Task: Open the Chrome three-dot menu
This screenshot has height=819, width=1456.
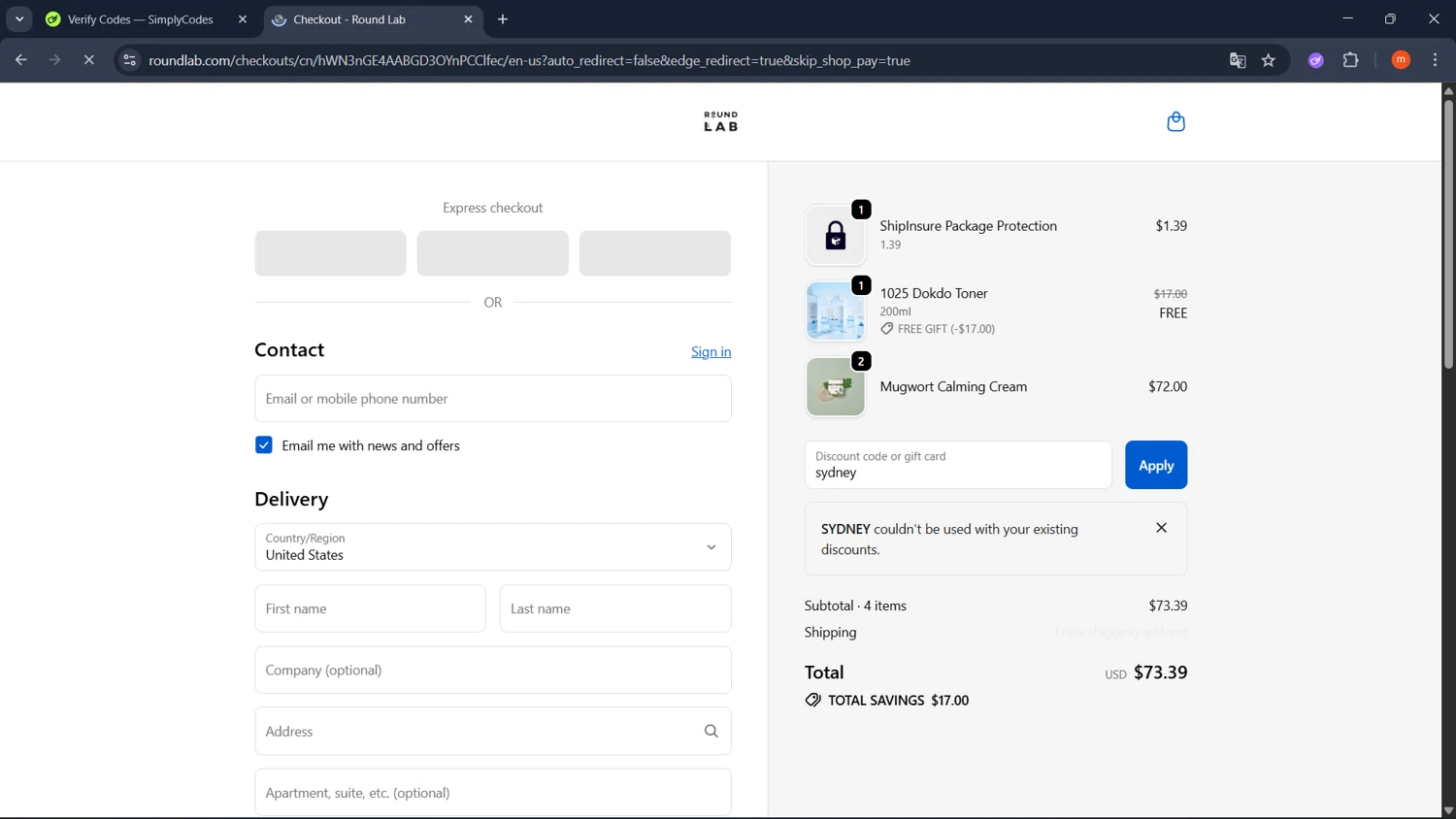Action: 1435,60
